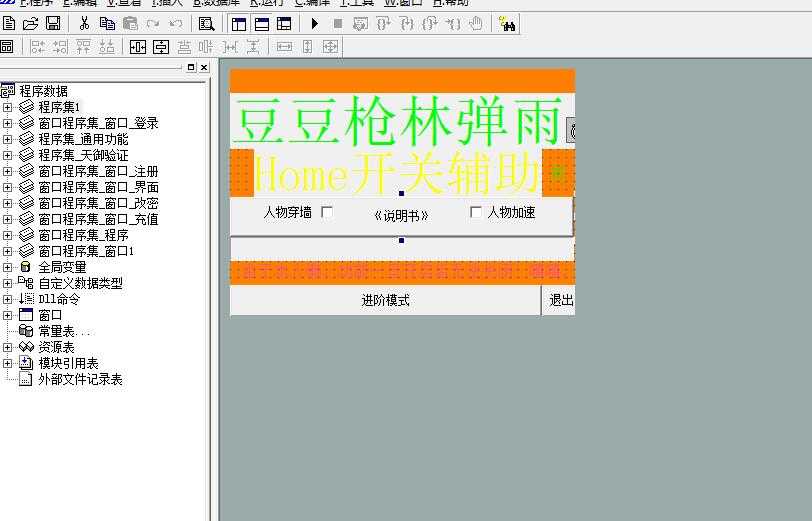Screen dimensions: 812x521
Task: Open the 编辑 menu
Action: tap(80, 3)
